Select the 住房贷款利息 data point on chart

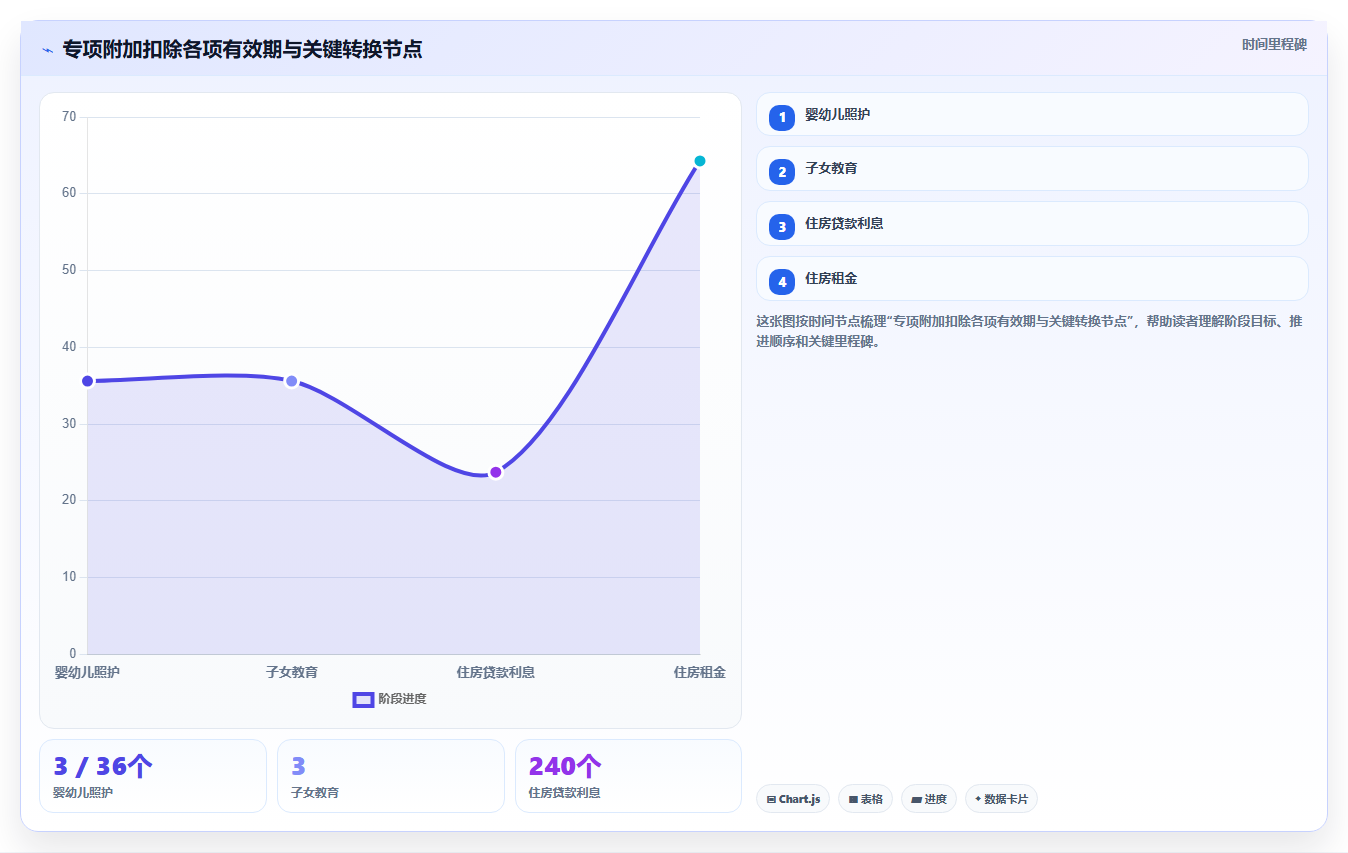click(x=496, y=472)
